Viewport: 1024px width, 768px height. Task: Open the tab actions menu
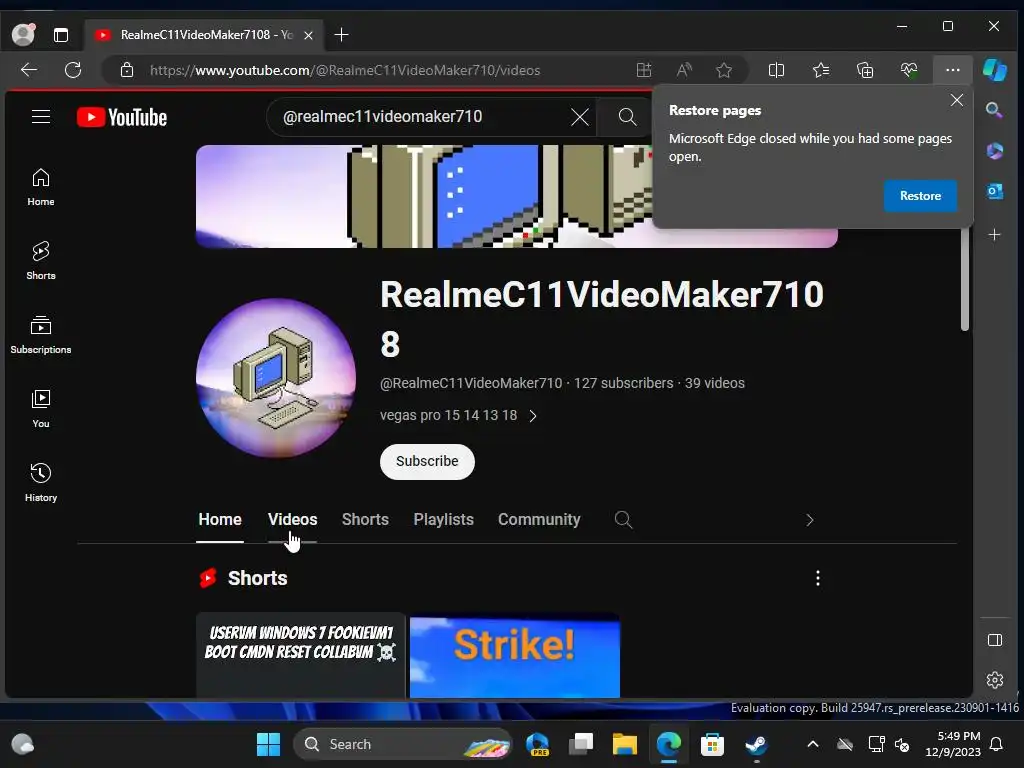tap(61, 35)
